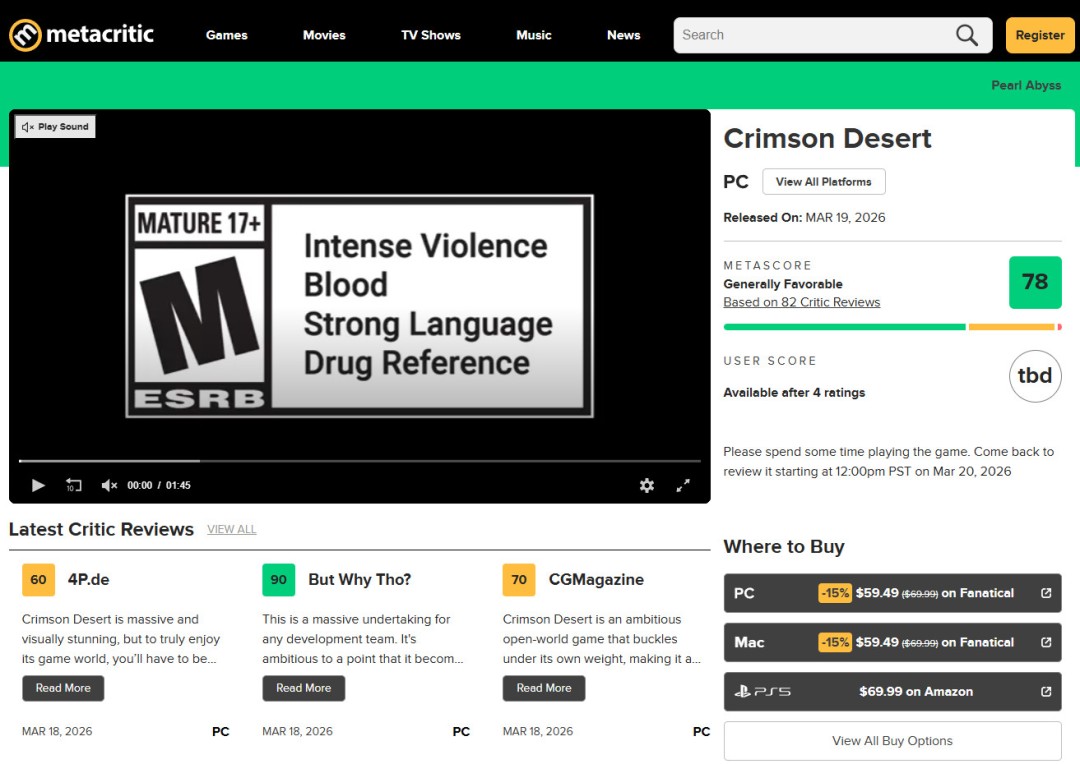Open the Mac Fanatical buy option
The image size is (1080, 764).
coord(892,642)
